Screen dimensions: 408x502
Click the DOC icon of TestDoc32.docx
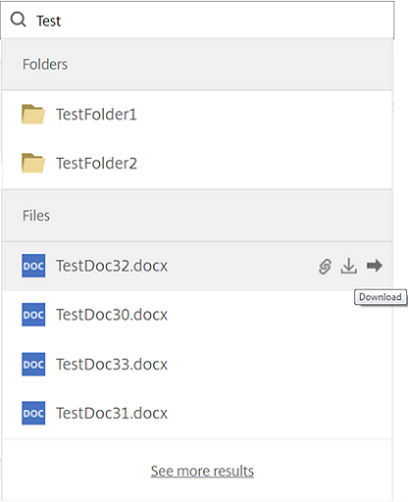(33, 266)
